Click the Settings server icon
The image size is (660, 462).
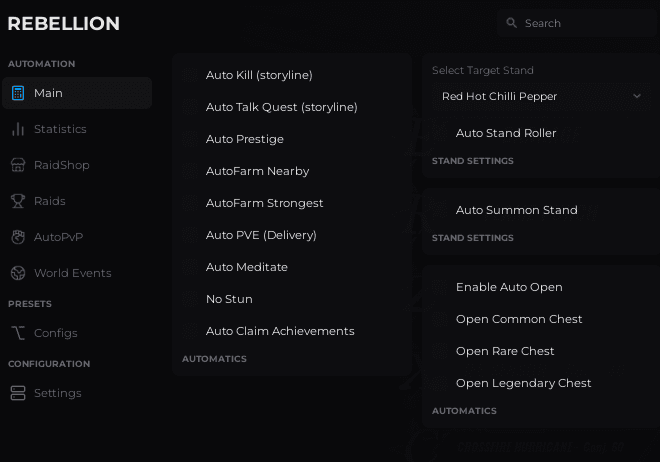tap(18, 393)
